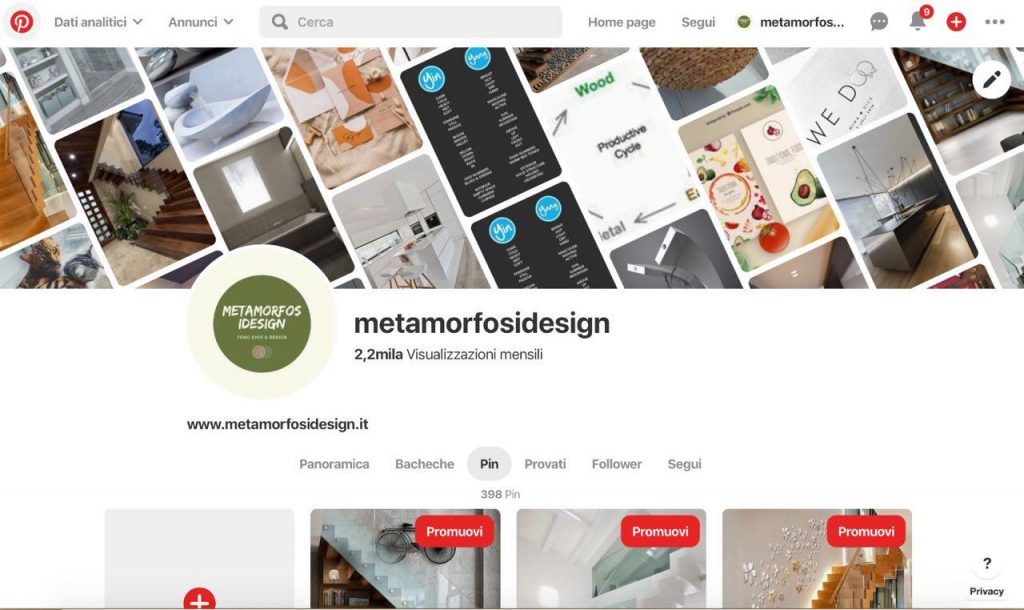Click the red plus create icon in header
Screen dimensions: 1024x610
tap(956, 22)
